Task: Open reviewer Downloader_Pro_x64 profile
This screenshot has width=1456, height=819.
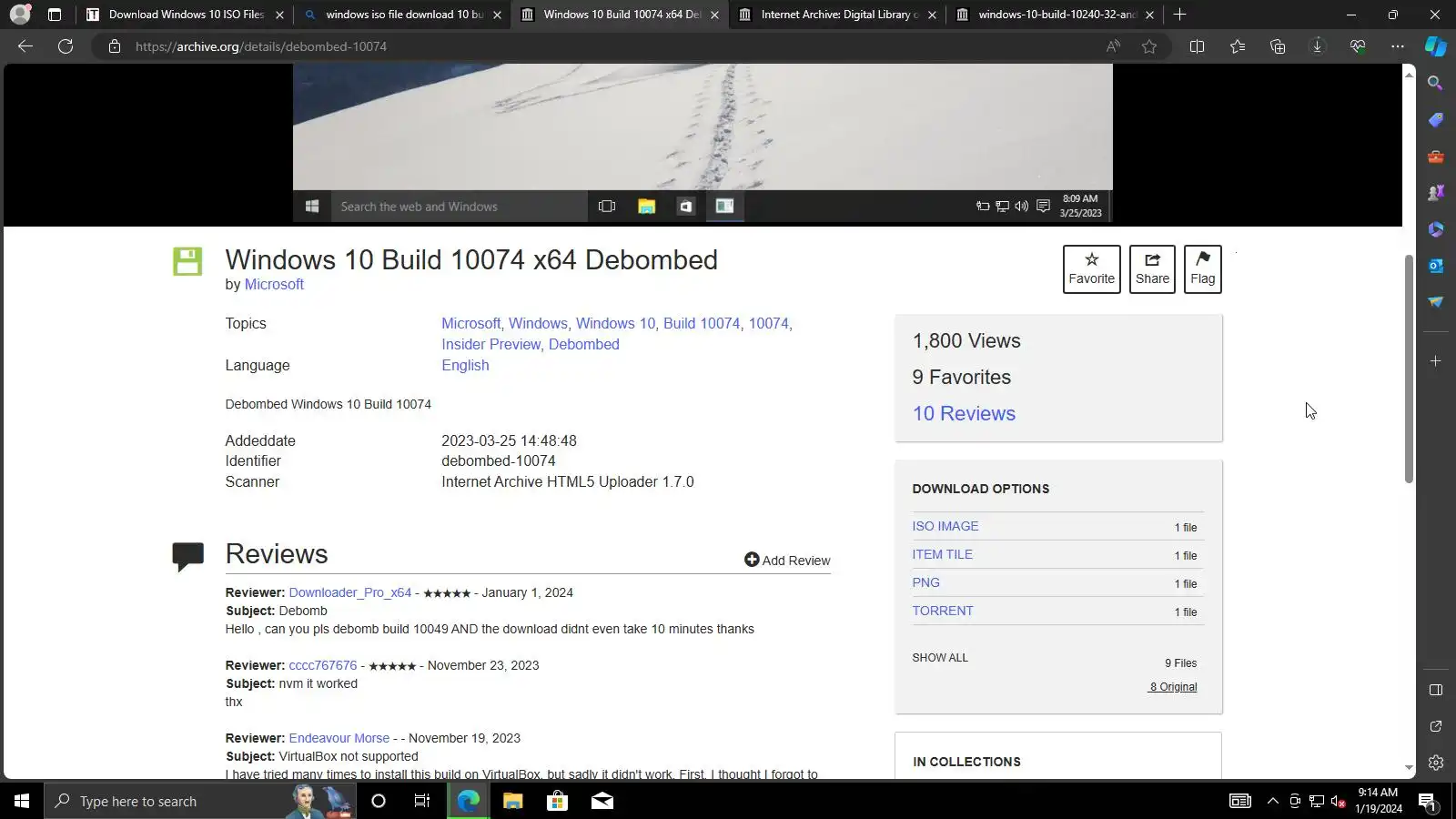Action: pyautogui.click(x=350, y=593)
